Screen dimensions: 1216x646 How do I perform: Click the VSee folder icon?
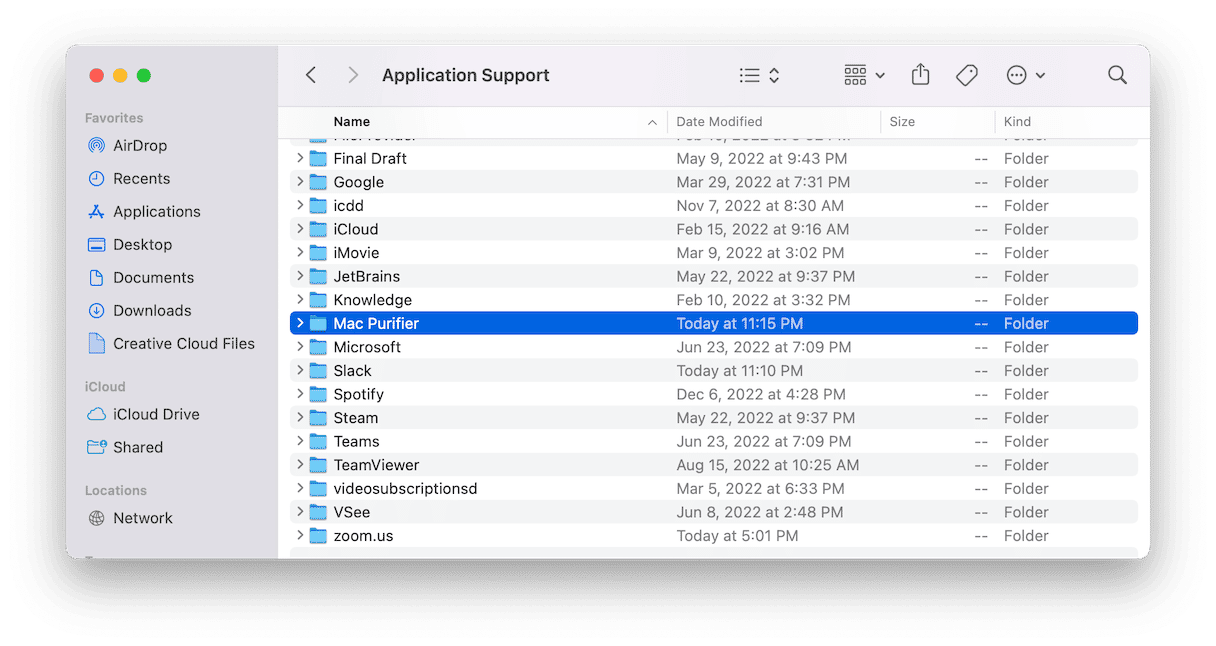tap(318, 512)
